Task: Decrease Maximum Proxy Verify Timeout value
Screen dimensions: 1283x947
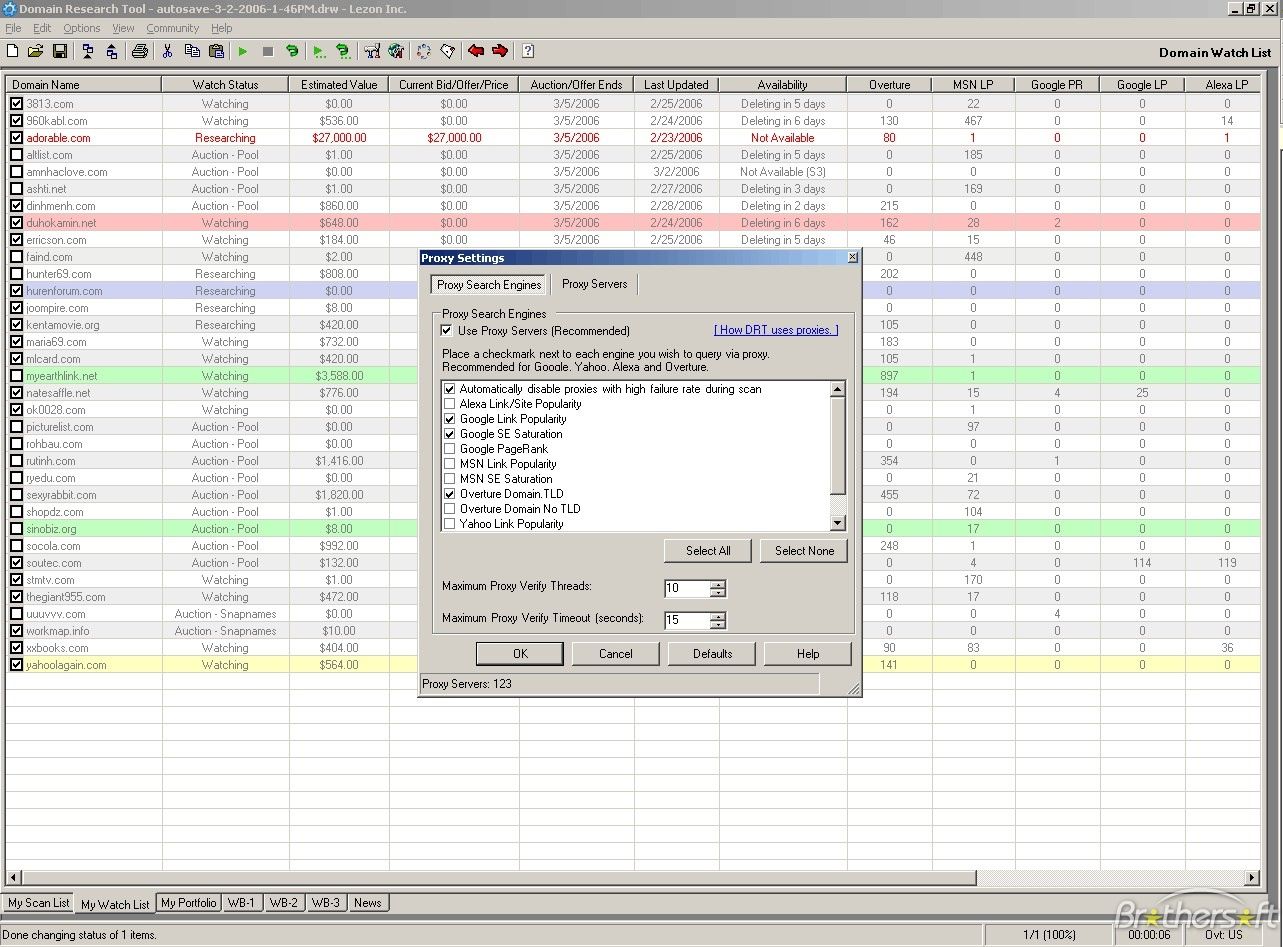Action: [717, 624]
